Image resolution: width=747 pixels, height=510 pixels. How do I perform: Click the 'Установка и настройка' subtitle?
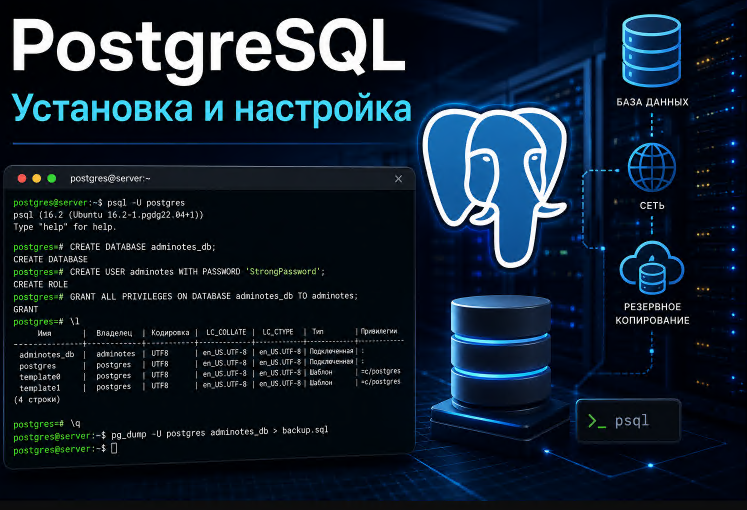[x=212, y=109]
